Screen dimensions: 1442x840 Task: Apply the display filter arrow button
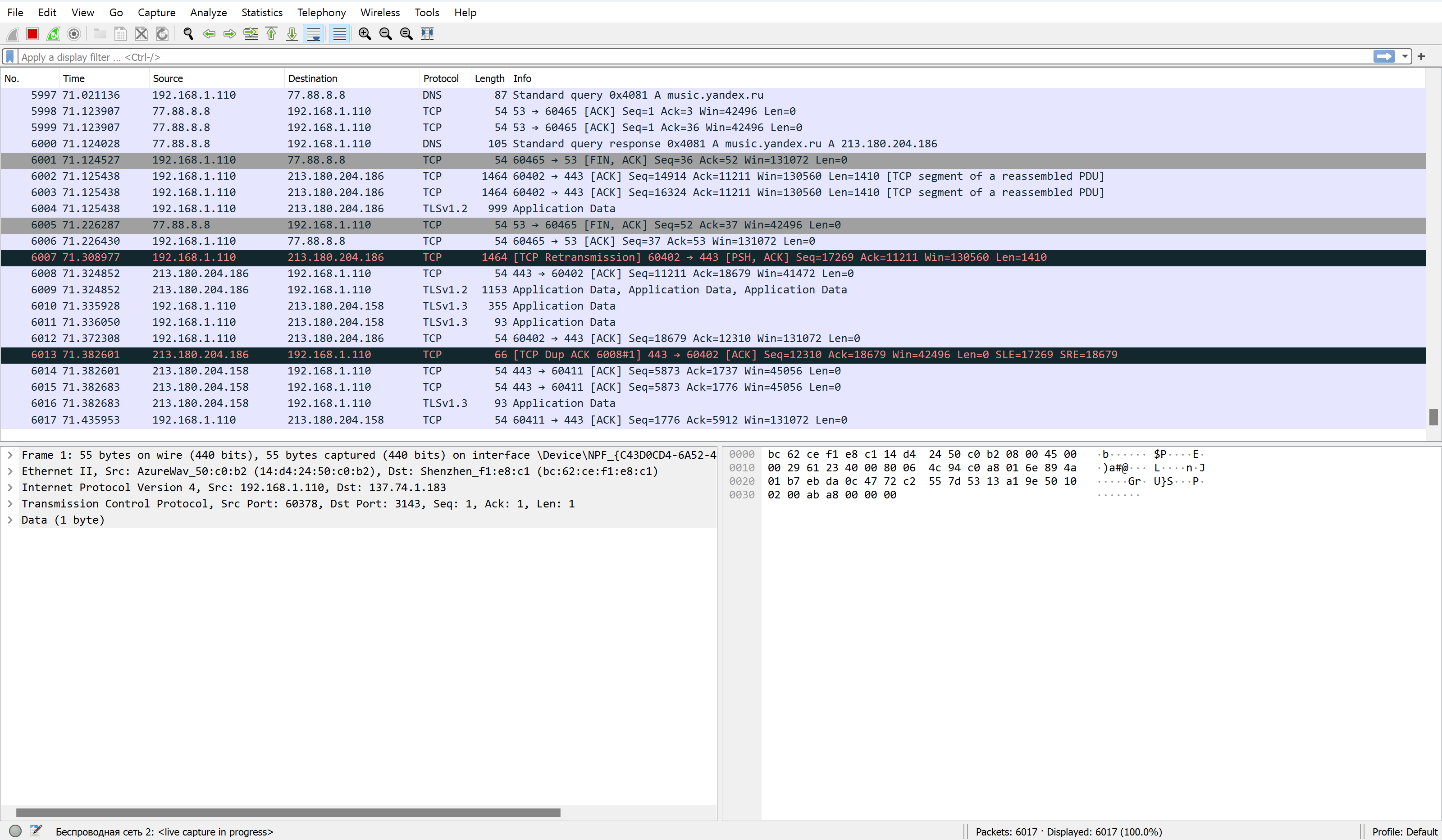[1384, 56]
